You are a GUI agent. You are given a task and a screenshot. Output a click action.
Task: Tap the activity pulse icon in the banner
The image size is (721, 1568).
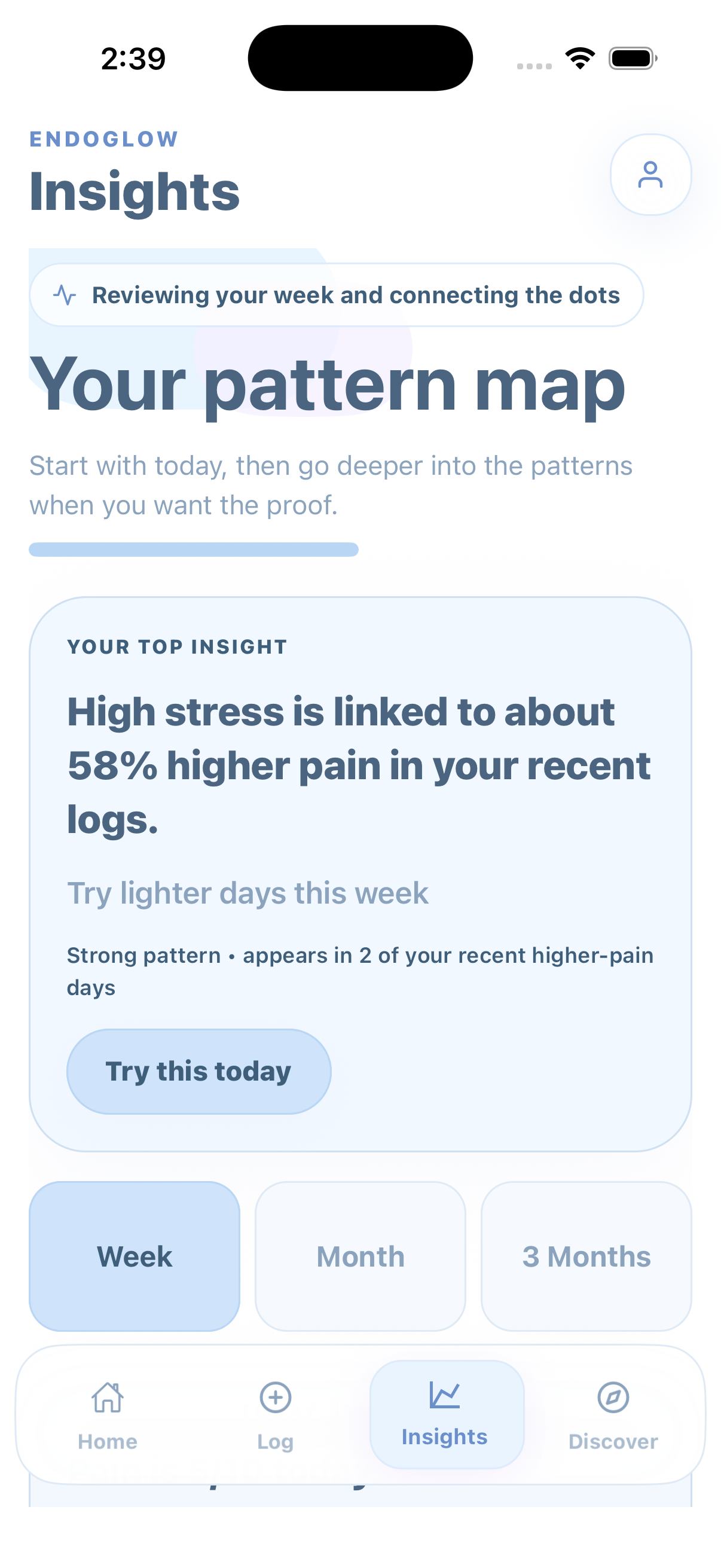tap(65, 295)
